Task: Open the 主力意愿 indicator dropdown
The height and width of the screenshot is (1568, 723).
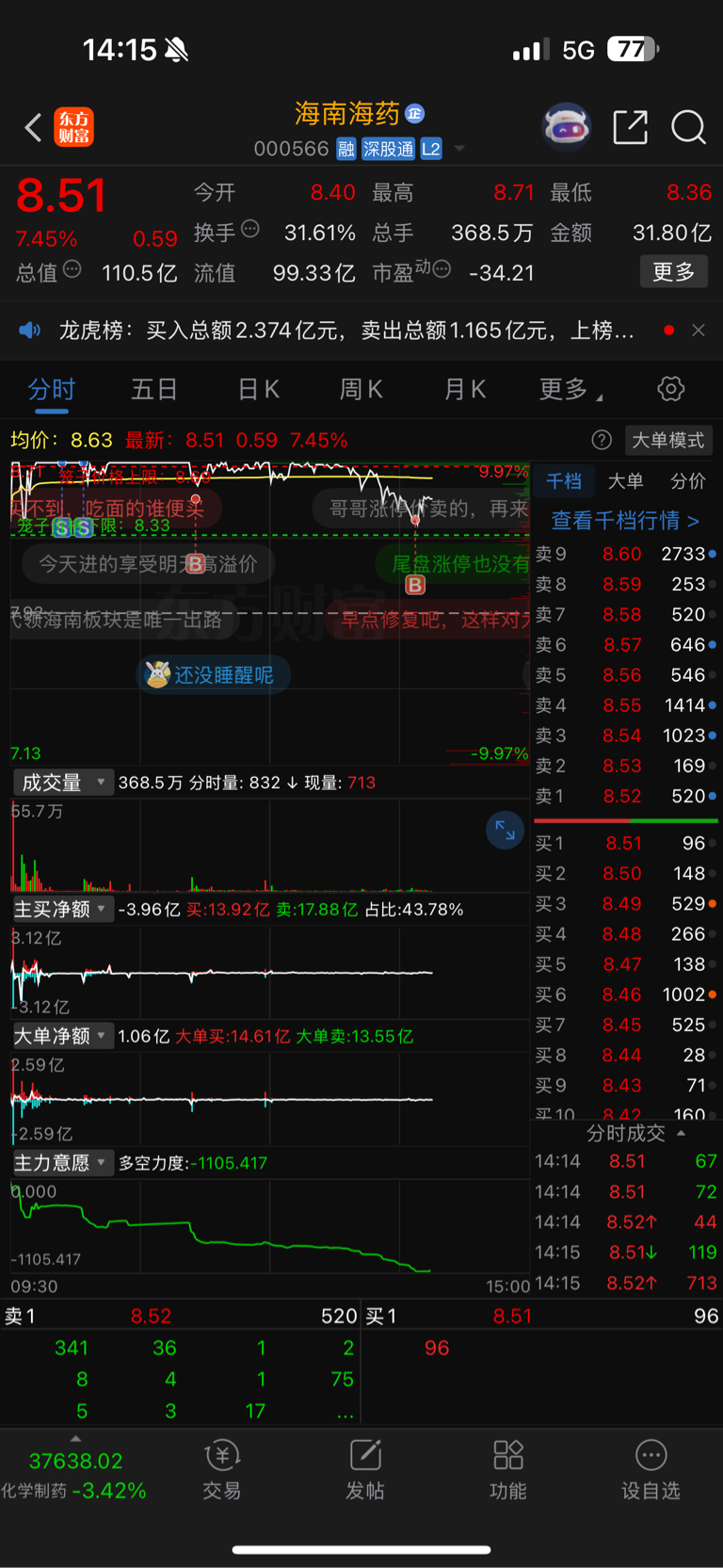Action: tap(63, 1163)
